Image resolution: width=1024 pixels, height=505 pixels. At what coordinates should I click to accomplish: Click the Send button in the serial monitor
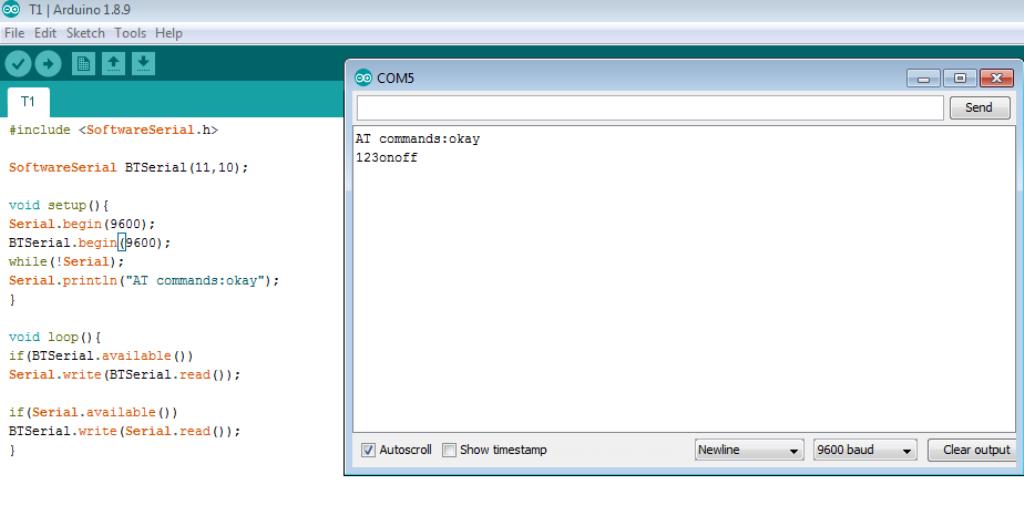(x=979, y=108)
